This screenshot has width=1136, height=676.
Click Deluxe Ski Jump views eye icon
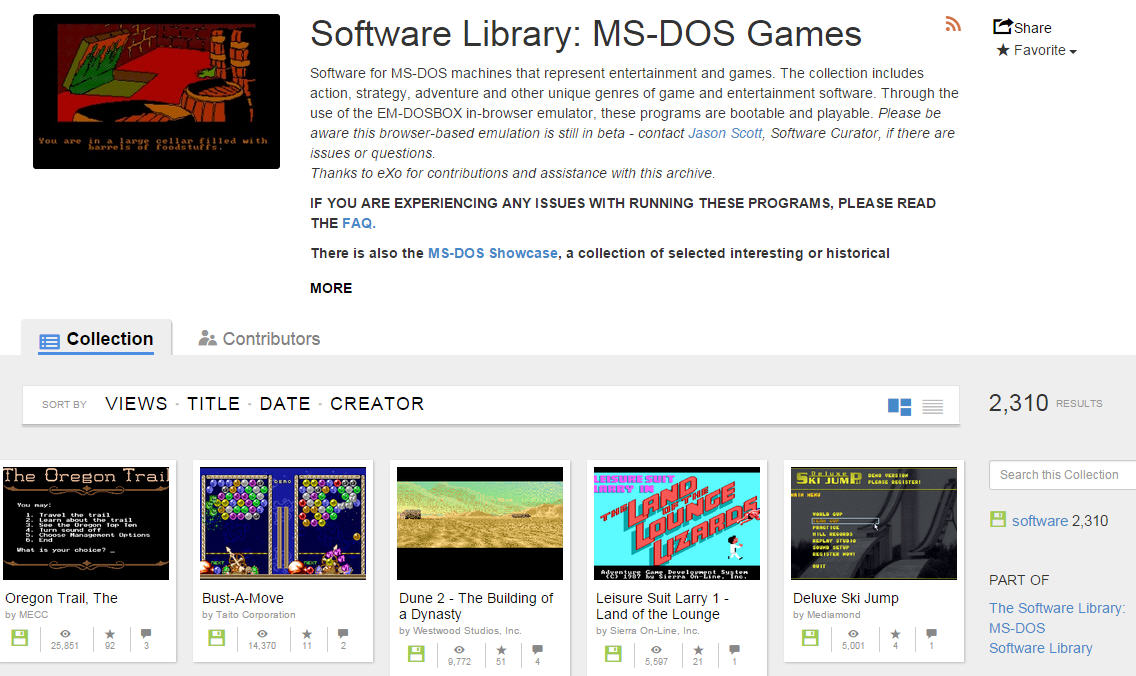pyautogui.click(x=853, y=633)
